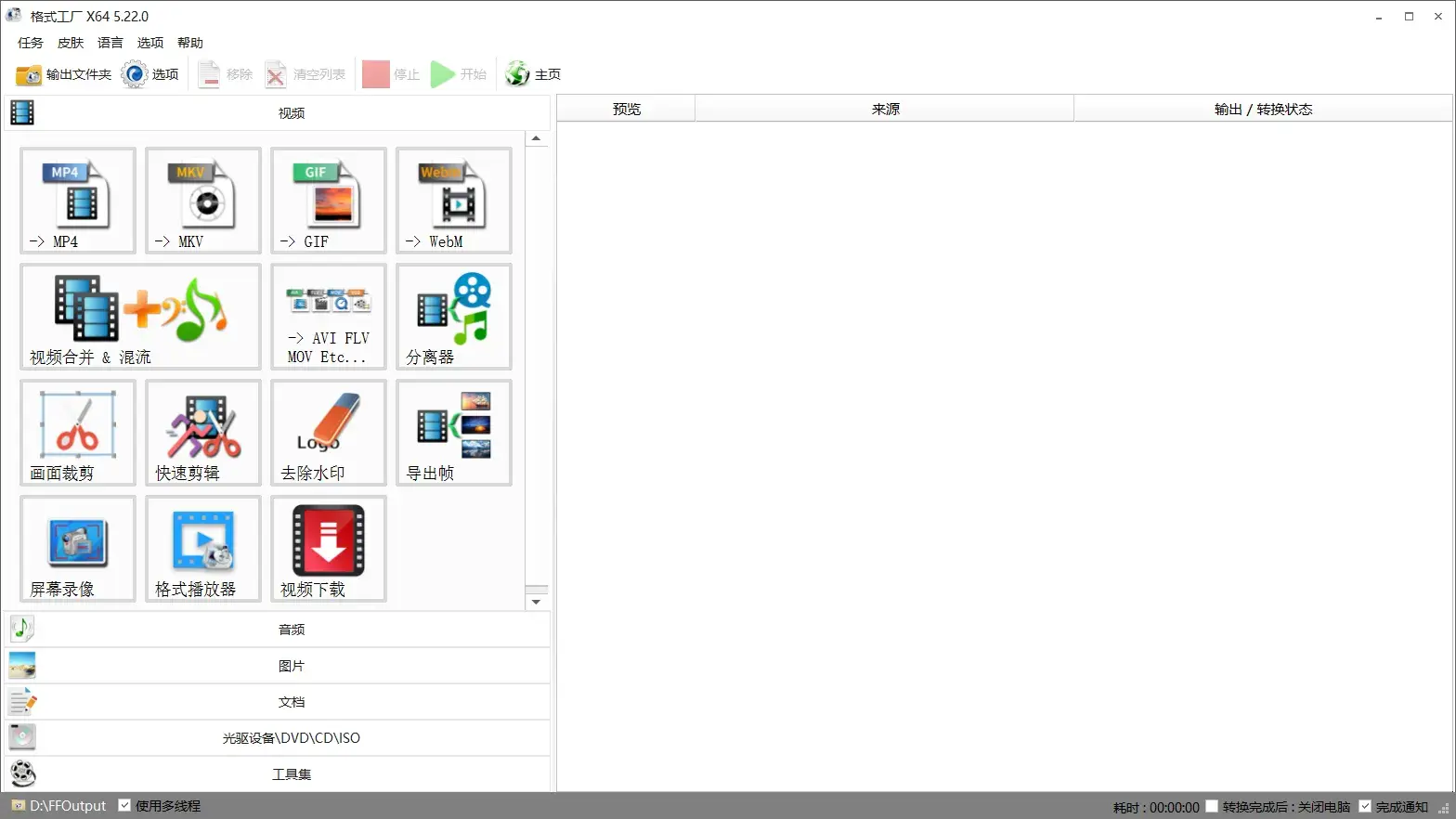Open the 屏幕录像 screen recorder

click(x=78, y=549)
